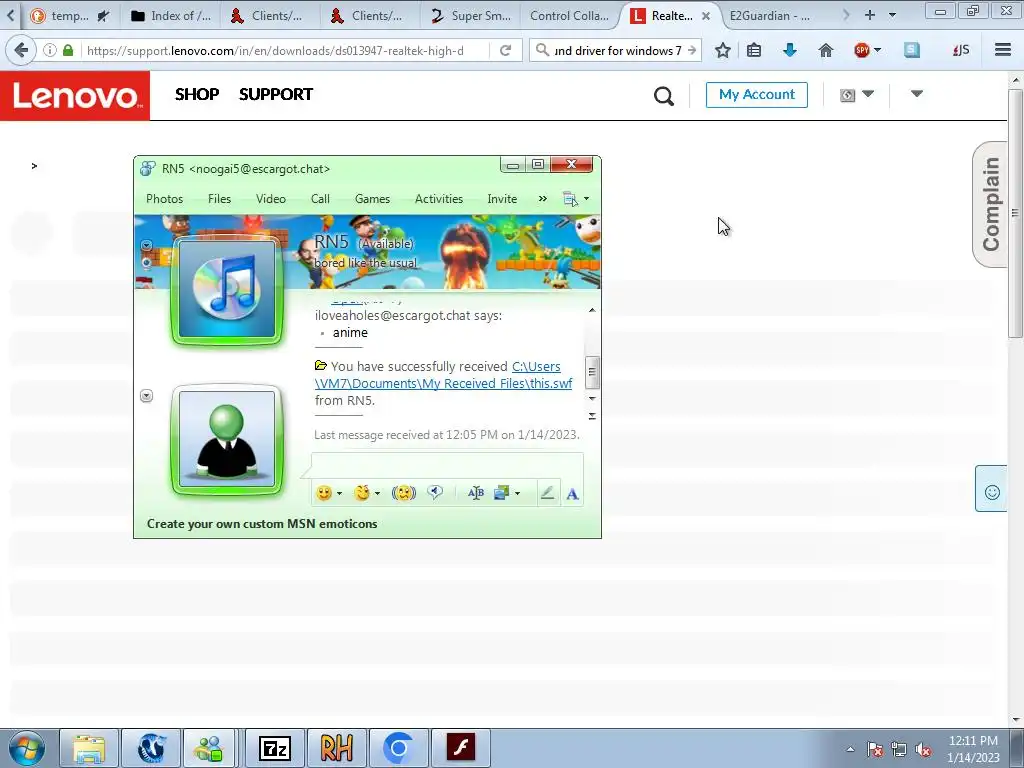Open the SUPPORT link on Lenovo

276,94
